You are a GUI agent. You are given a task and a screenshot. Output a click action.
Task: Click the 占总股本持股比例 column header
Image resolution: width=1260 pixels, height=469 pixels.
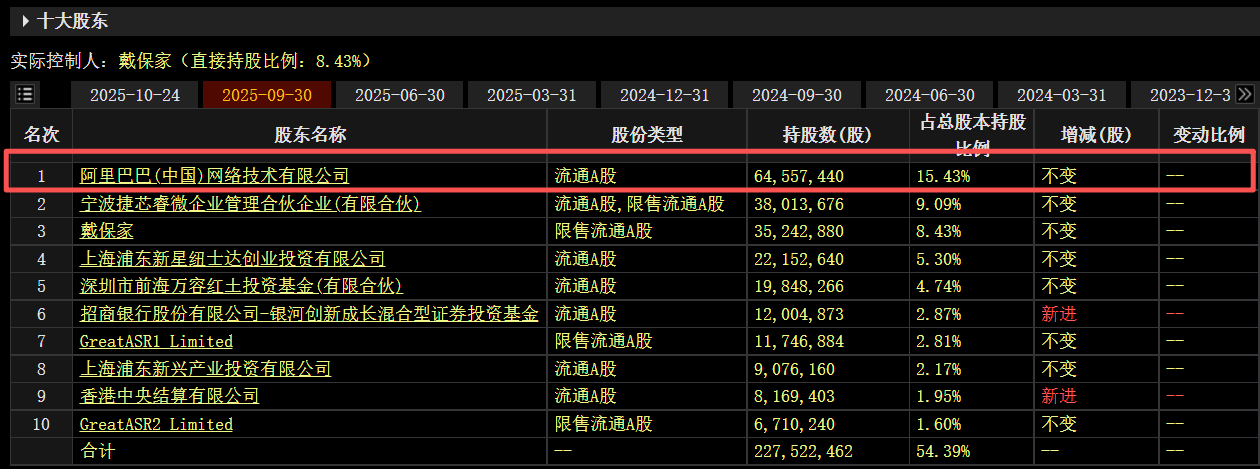(971, 135)
